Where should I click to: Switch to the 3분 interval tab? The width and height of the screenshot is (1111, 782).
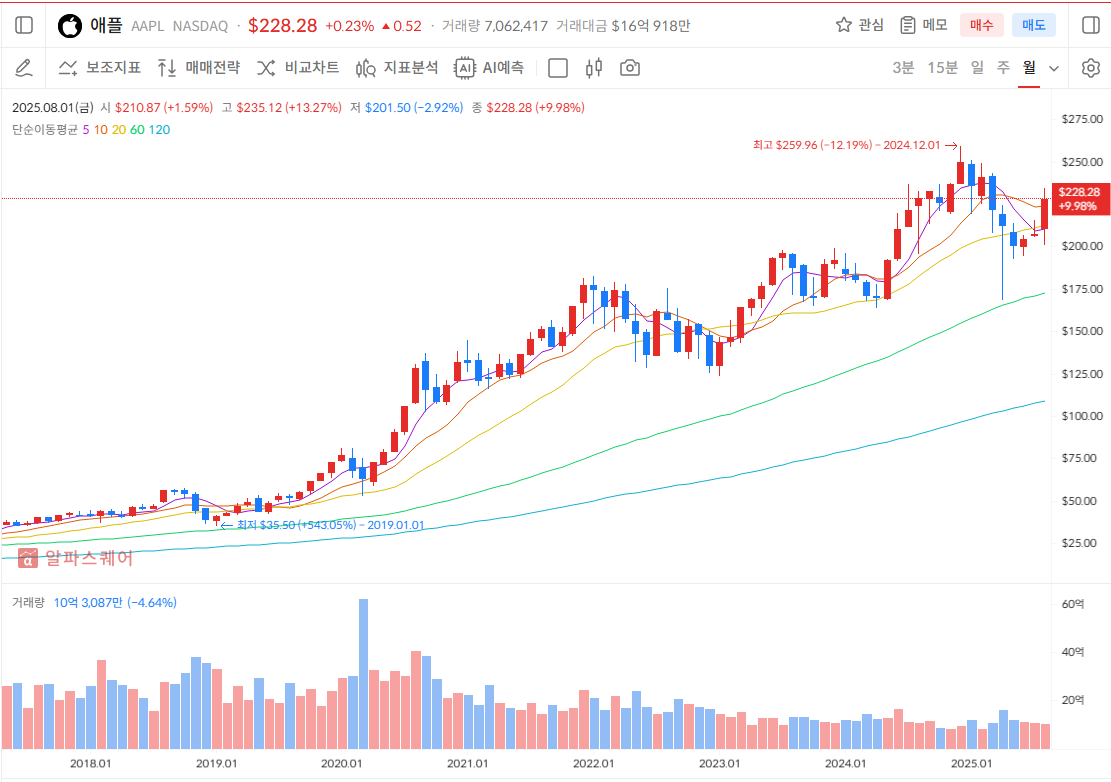903,68
